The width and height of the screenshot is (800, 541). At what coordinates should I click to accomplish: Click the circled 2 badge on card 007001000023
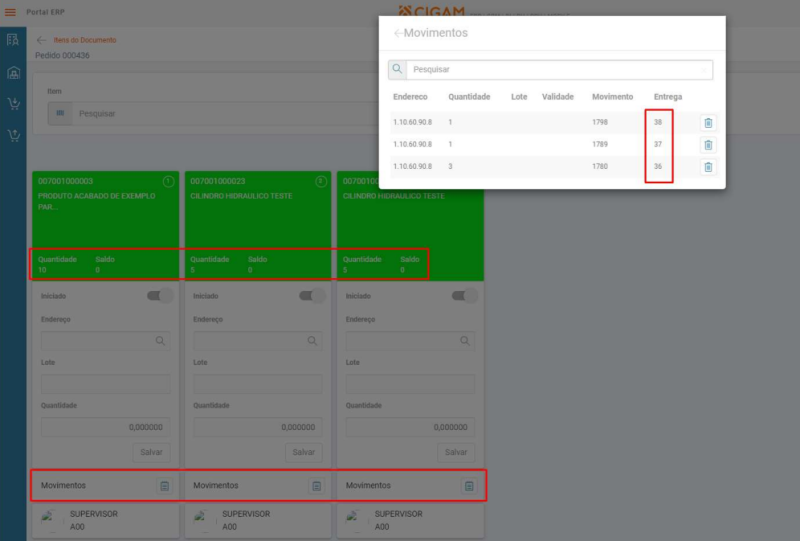click(321, 182)
